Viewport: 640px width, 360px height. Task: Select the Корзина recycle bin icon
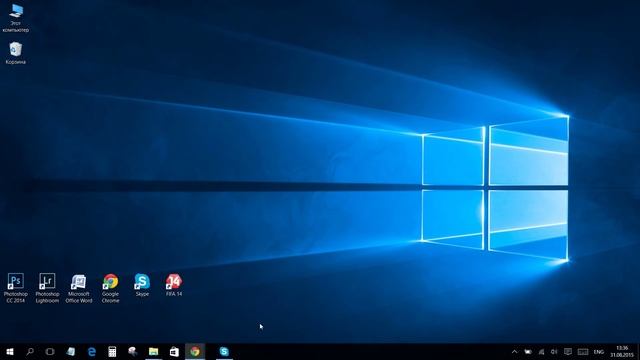click(x=16, y=53)
